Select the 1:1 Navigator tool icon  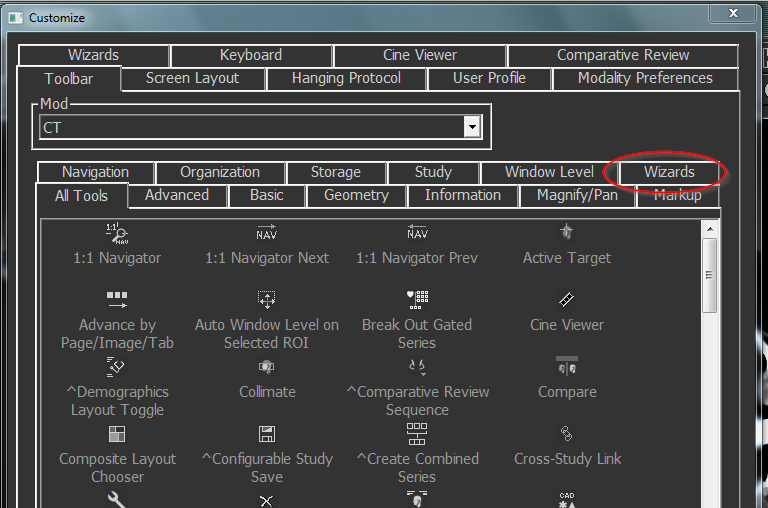coord(117,233)
